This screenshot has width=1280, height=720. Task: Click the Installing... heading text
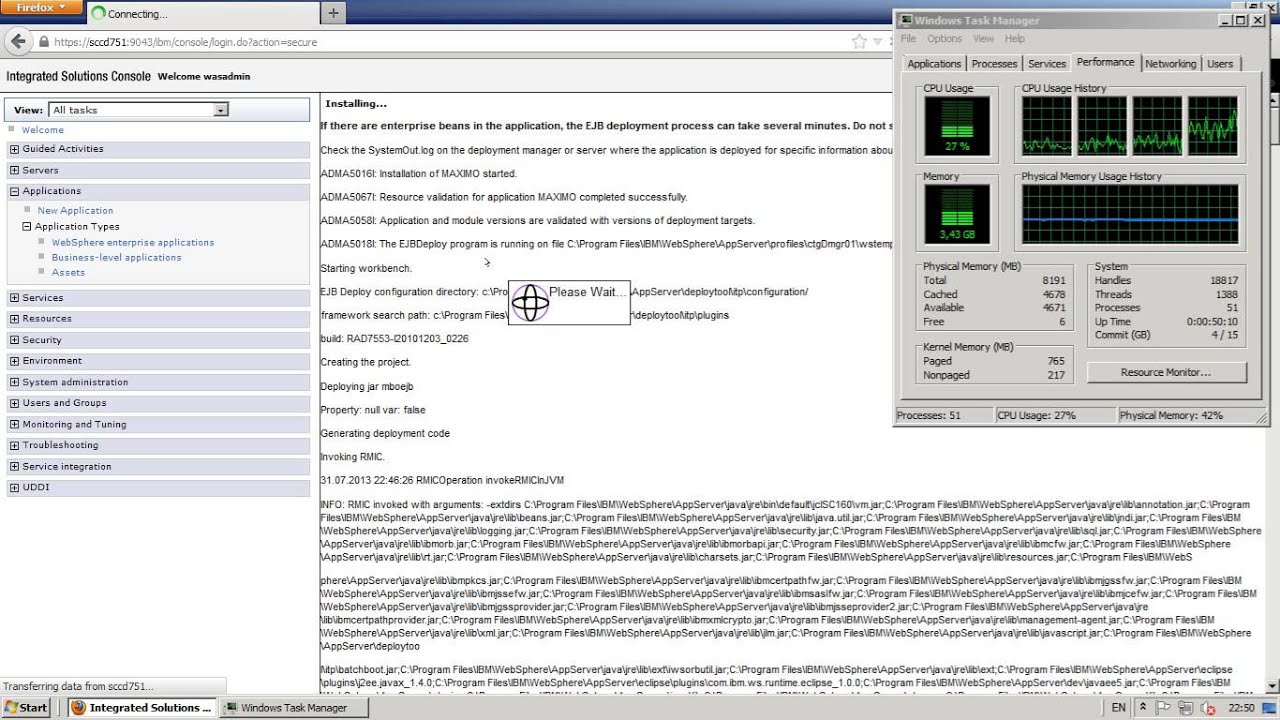pos(356,103)
